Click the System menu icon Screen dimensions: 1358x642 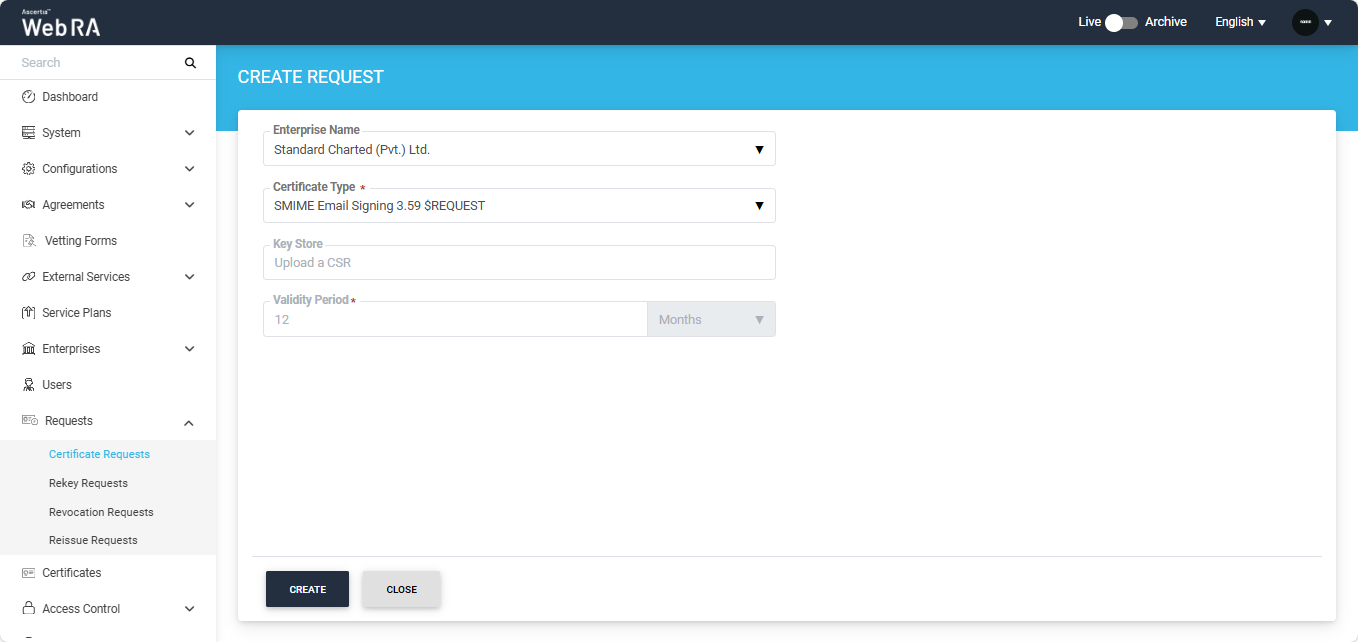[x=29, y=133]
